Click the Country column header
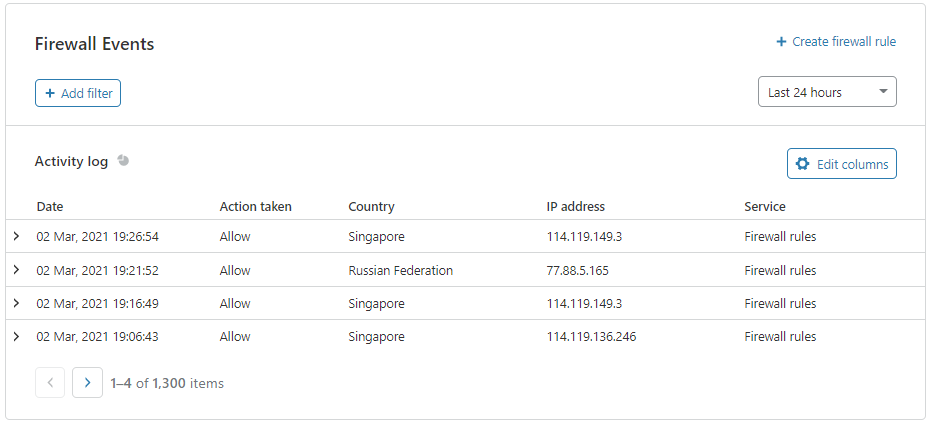 tap(371, 207)
